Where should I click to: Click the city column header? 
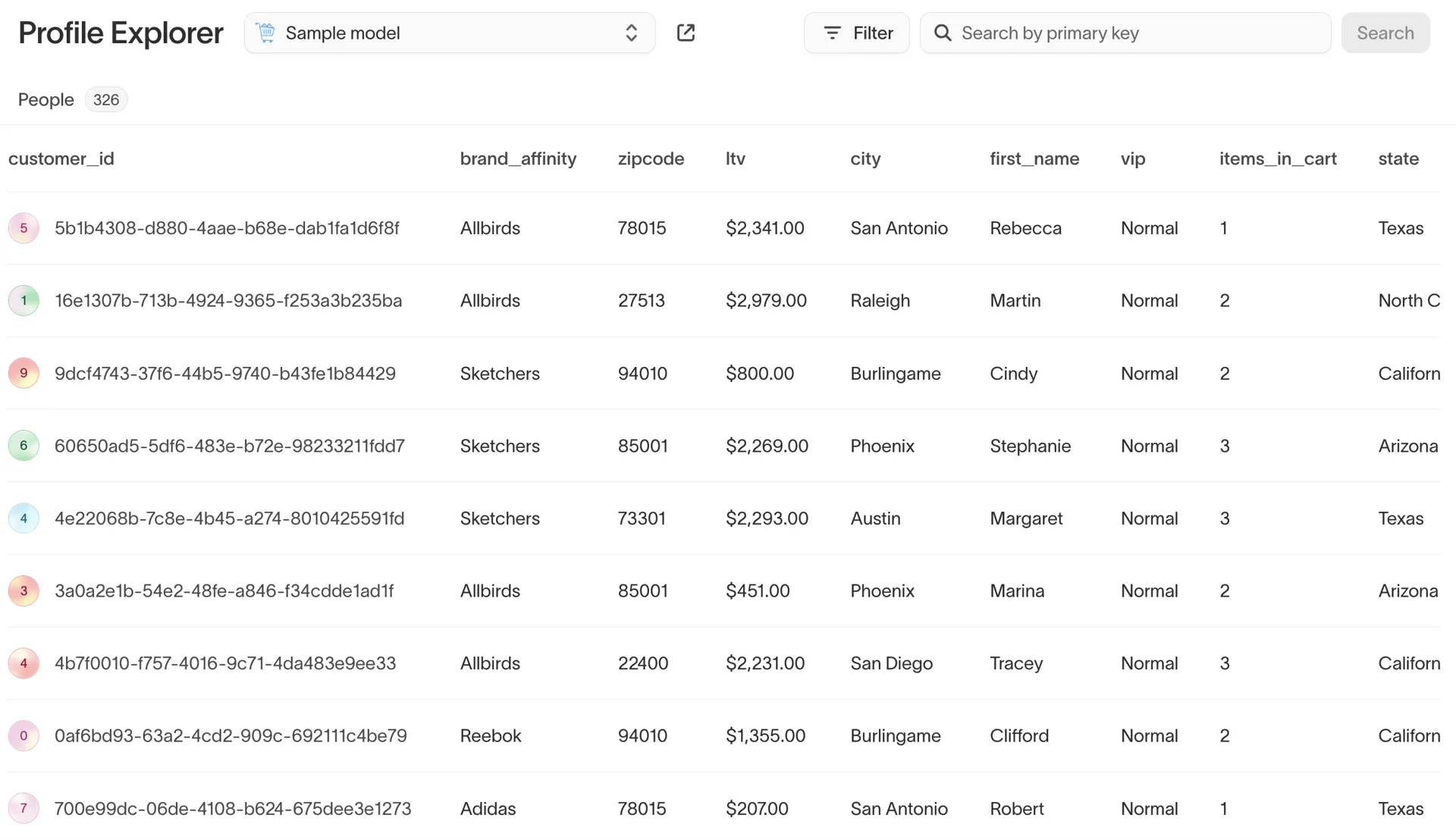(x=865, y=158)
